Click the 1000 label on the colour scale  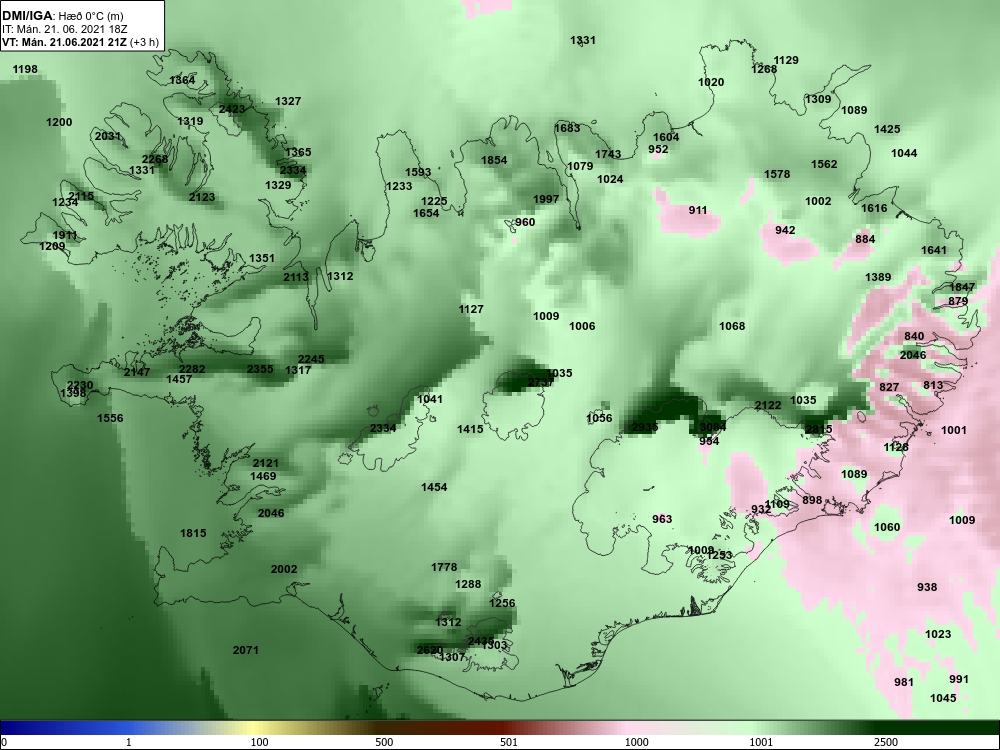pyautogui.click(x=636, y=742)
